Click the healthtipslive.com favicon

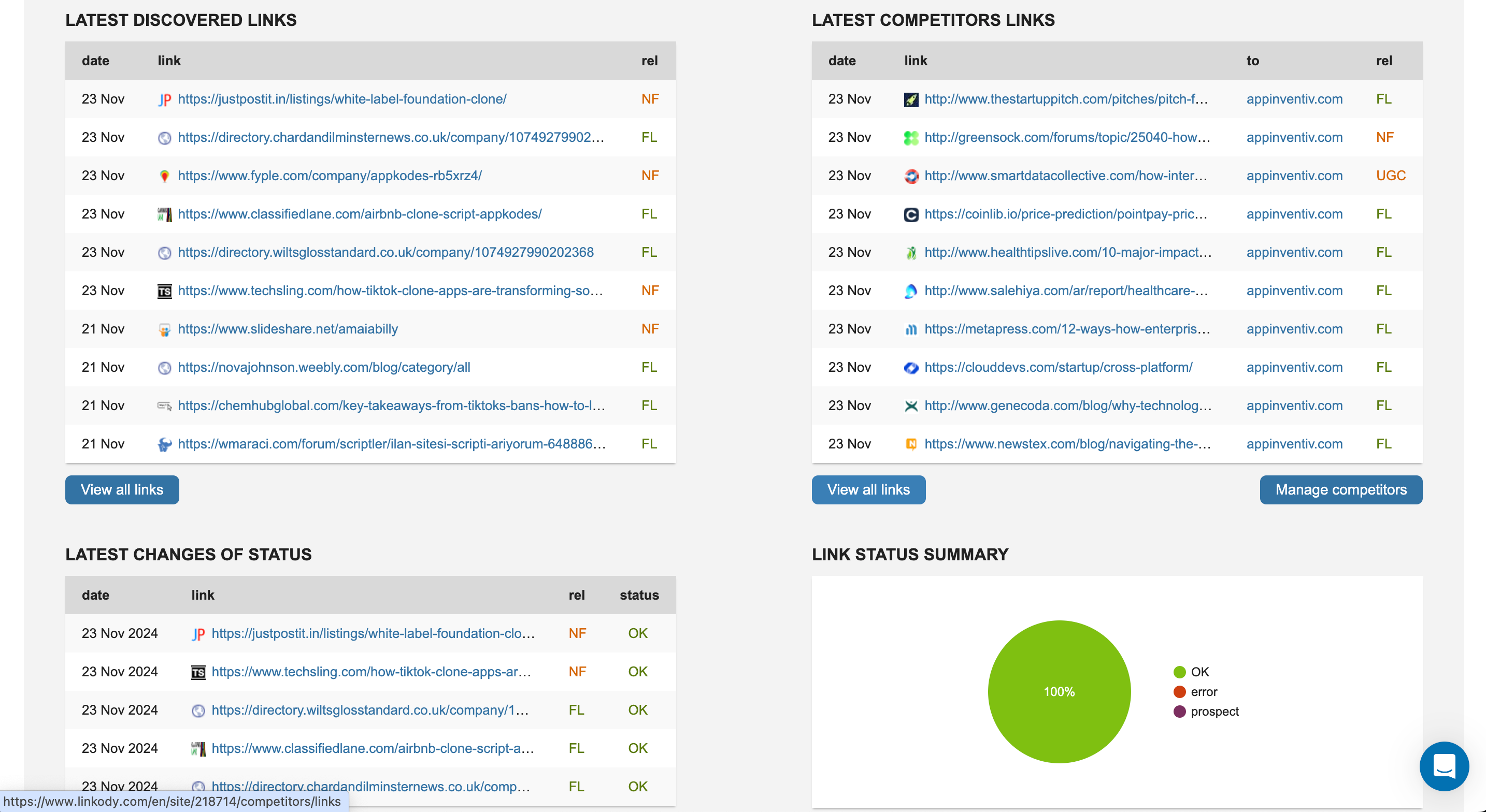pyautogui.click(x=911, y=253)
